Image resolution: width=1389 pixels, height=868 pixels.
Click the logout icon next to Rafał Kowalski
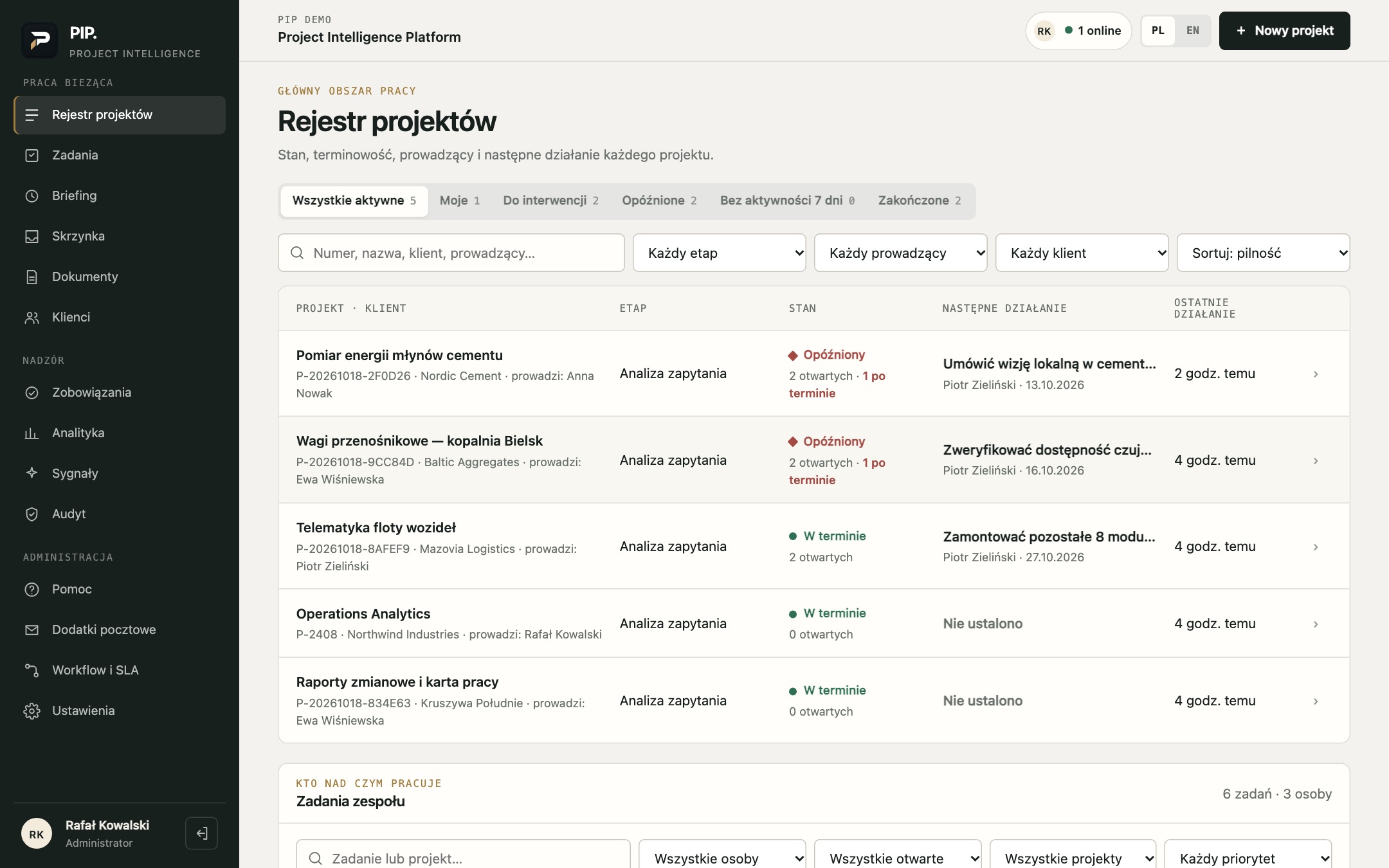coord(202,833)
